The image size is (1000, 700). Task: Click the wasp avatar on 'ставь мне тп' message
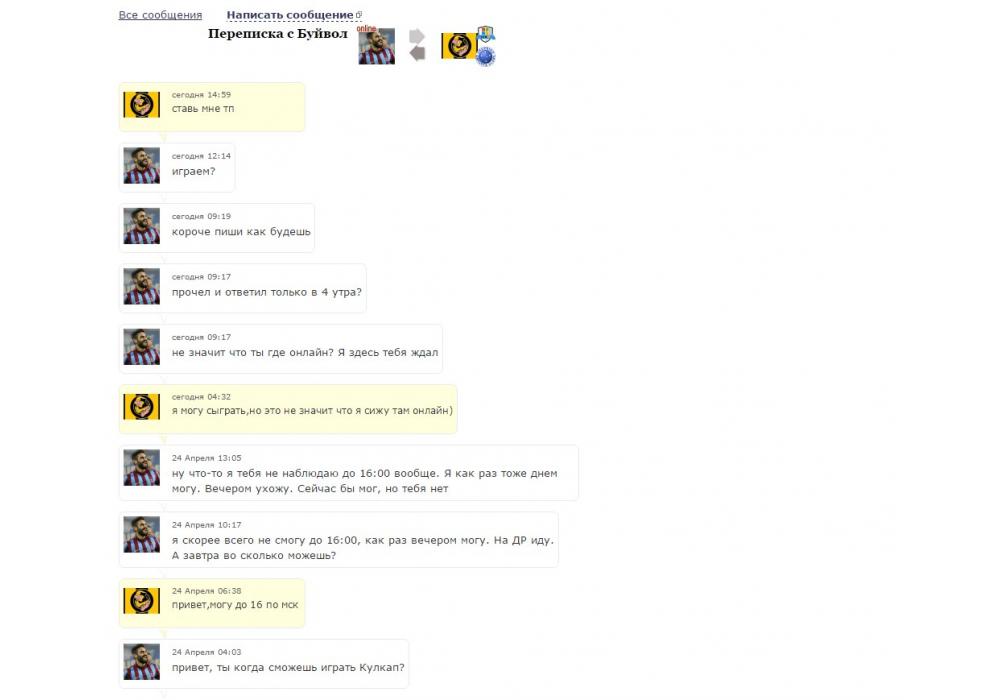(x=142, y=105)
